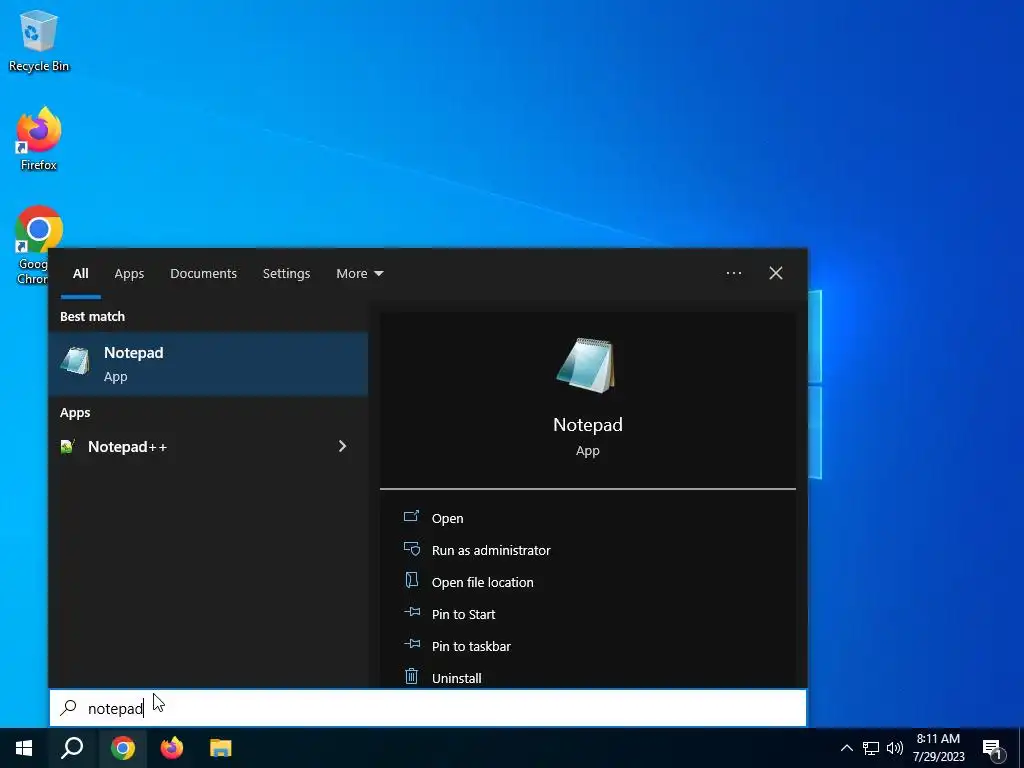Click the volume speaker icon in tray
This screenshot has width=1024, height=768.
[x=895, y=748]
